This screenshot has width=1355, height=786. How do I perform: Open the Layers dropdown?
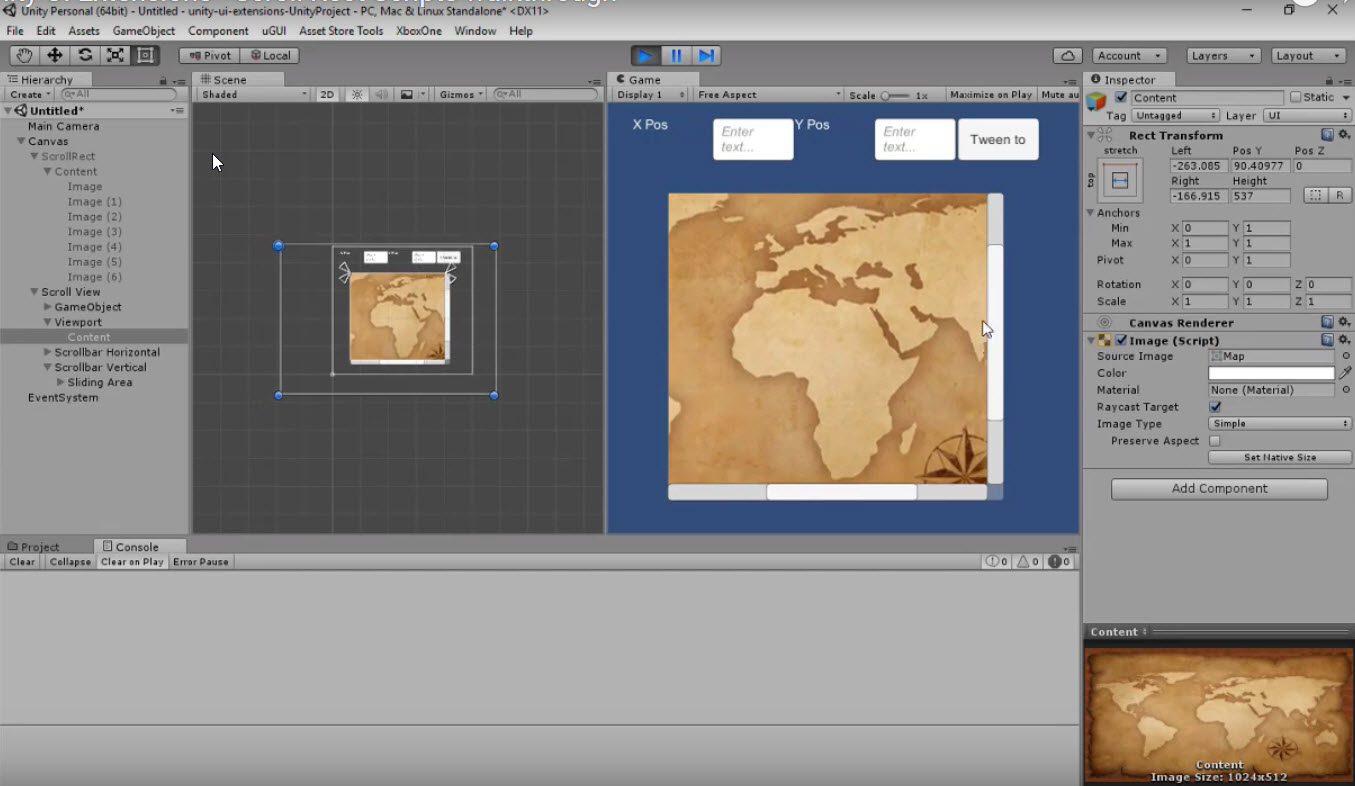(1223, 56)
